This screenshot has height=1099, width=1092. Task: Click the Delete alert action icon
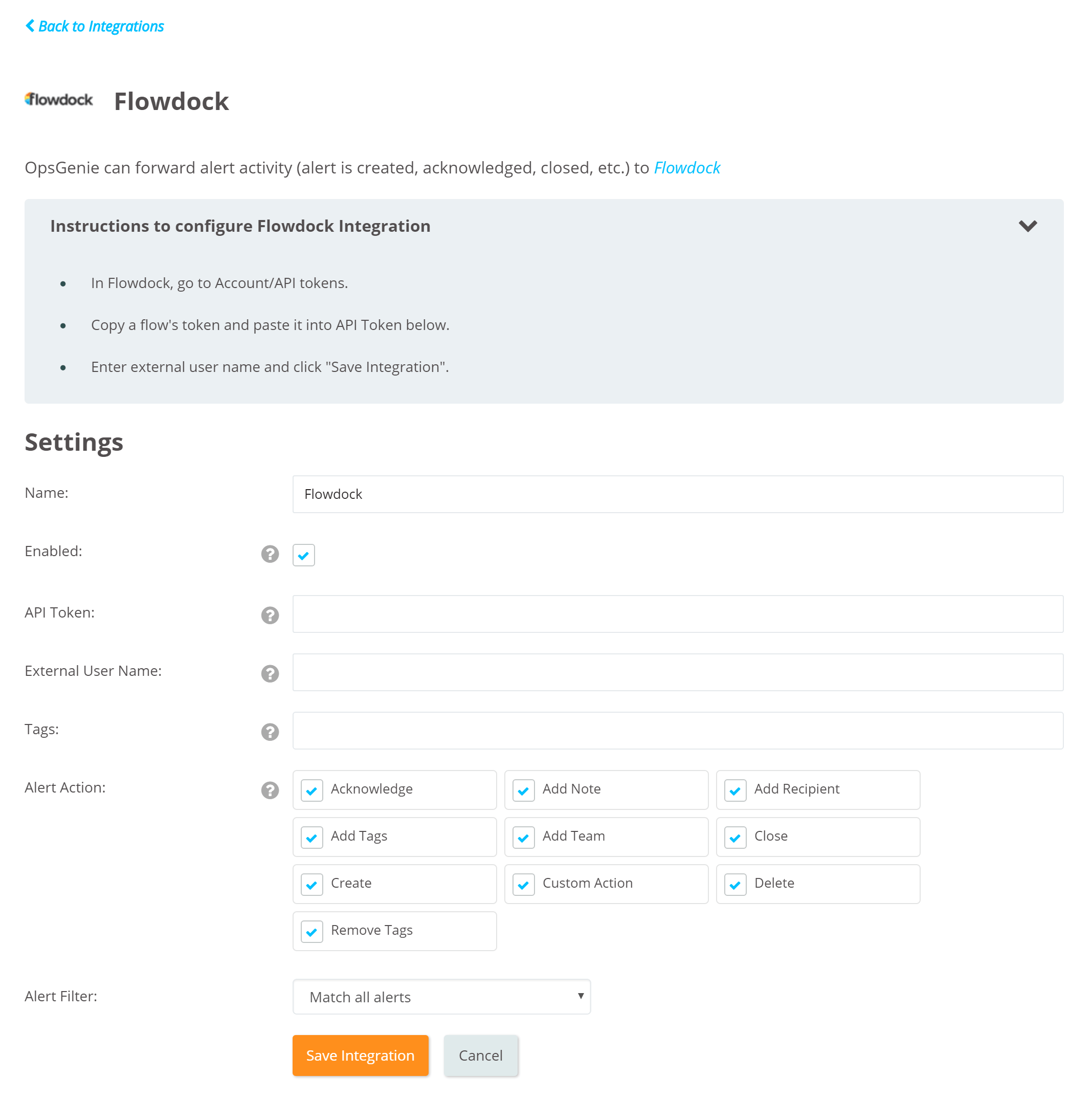(736, 883)
